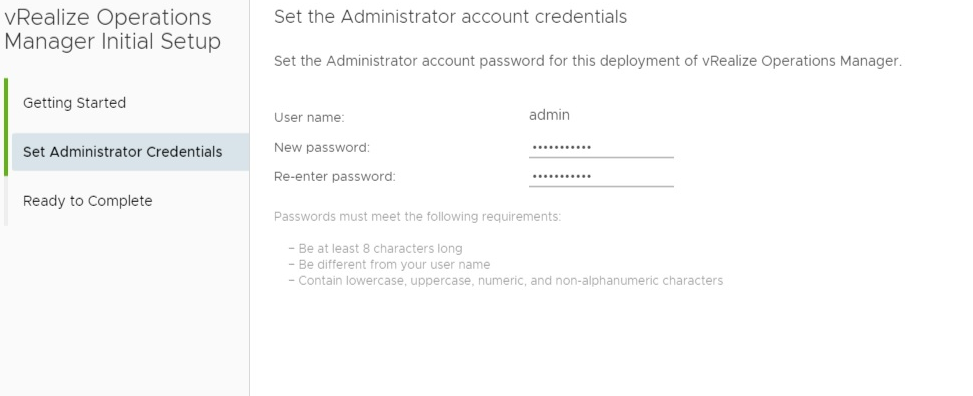This screenshot has height=396, width=973.
Task: Click the 8 characters long requirement line
Action: [x=375, y=249]
